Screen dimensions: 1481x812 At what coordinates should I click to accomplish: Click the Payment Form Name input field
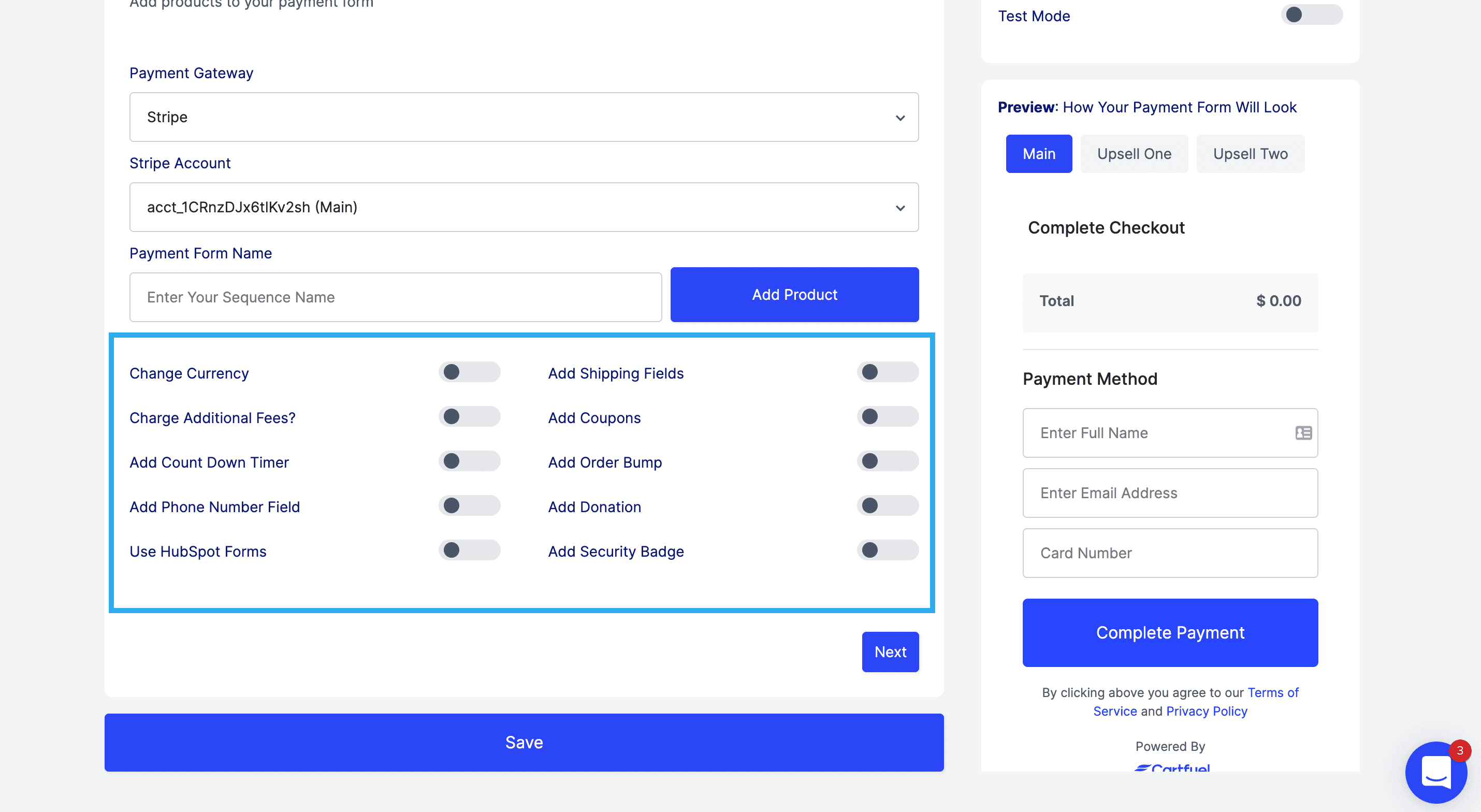pos(396,297)
